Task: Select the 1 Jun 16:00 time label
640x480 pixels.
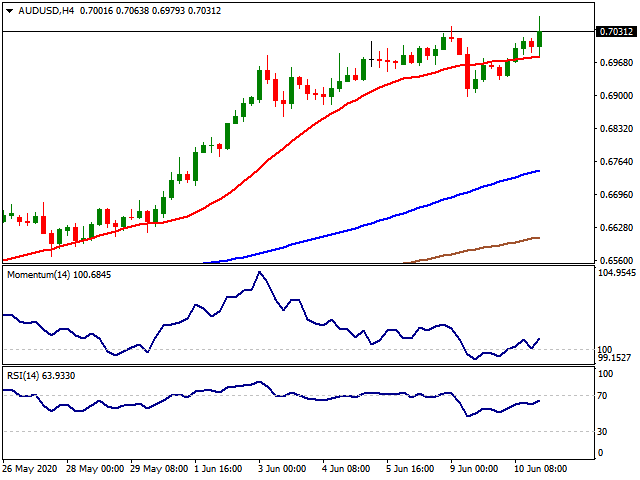Action: [218, 469]
